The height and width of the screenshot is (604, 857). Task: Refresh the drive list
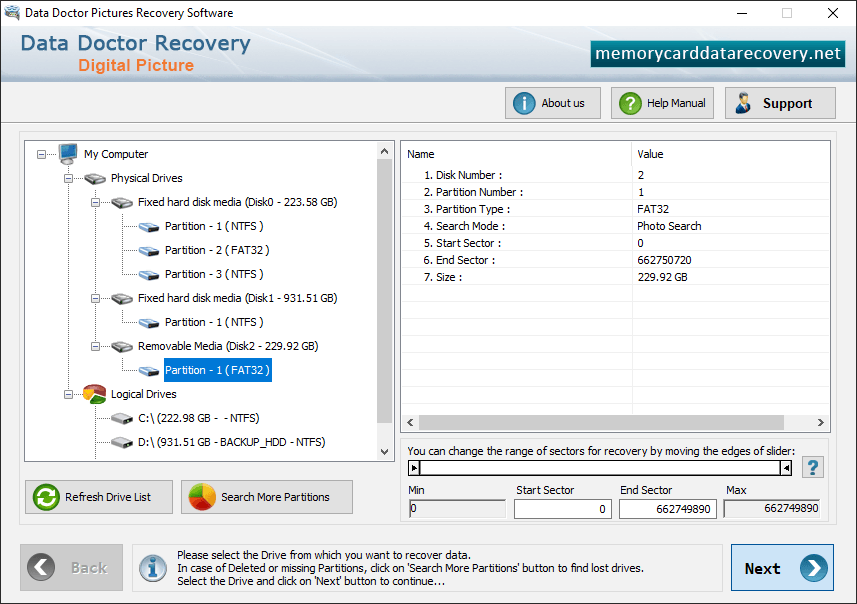point(99,497)
